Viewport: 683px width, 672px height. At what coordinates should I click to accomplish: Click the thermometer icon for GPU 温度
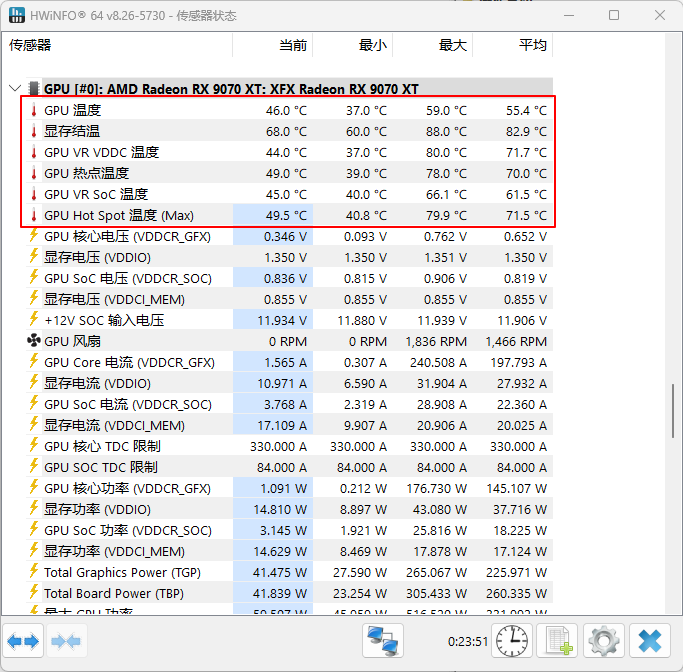(34, 110)
